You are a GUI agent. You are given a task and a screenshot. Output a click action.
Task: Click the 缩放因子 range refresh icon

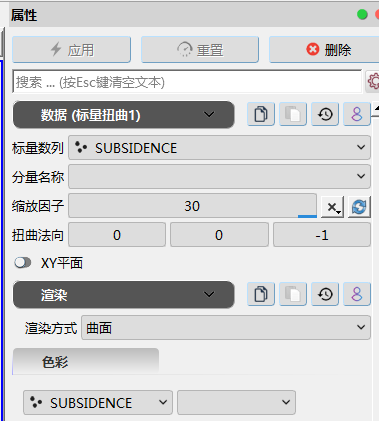pyautogui.click(x=359, y=207)
